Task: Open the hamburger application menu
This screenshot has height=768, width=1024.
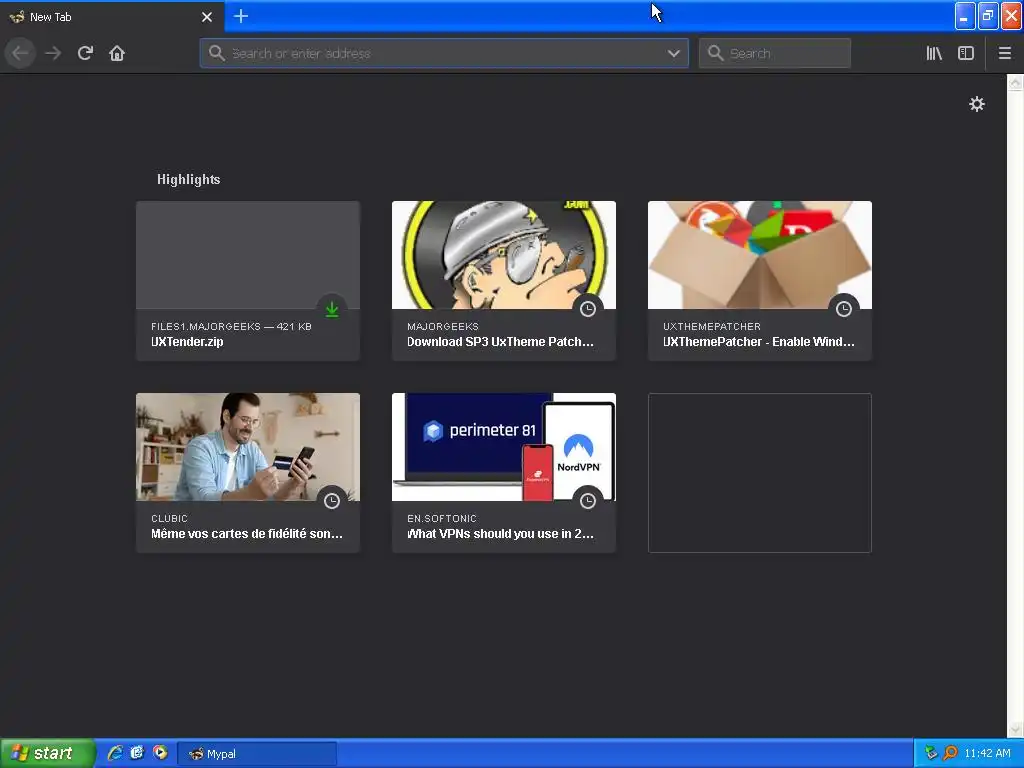Action: click(1004, 53)
